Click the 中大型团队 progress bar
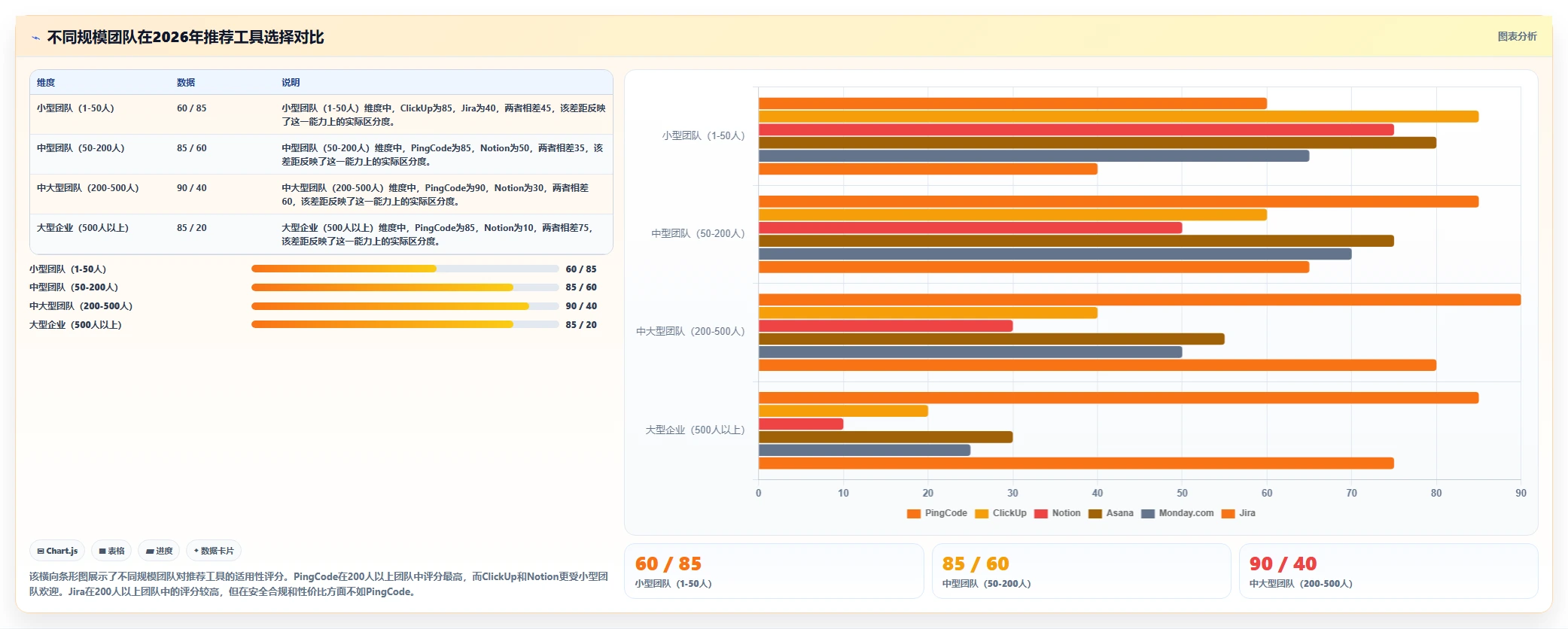Screen dimensions: 1568x629 [405, 306]
